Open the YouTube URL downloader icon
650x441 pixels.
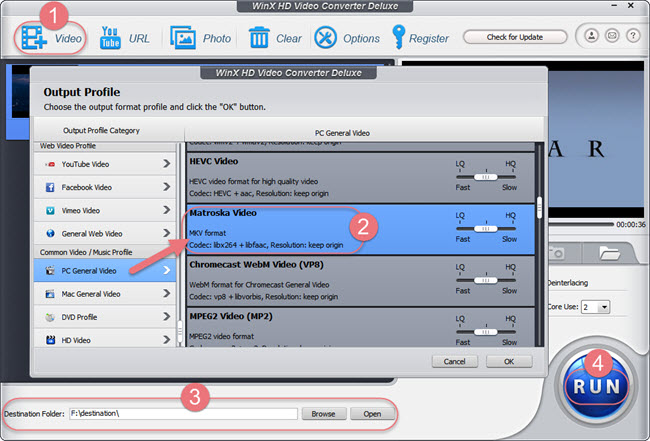(x=110, y=38)
